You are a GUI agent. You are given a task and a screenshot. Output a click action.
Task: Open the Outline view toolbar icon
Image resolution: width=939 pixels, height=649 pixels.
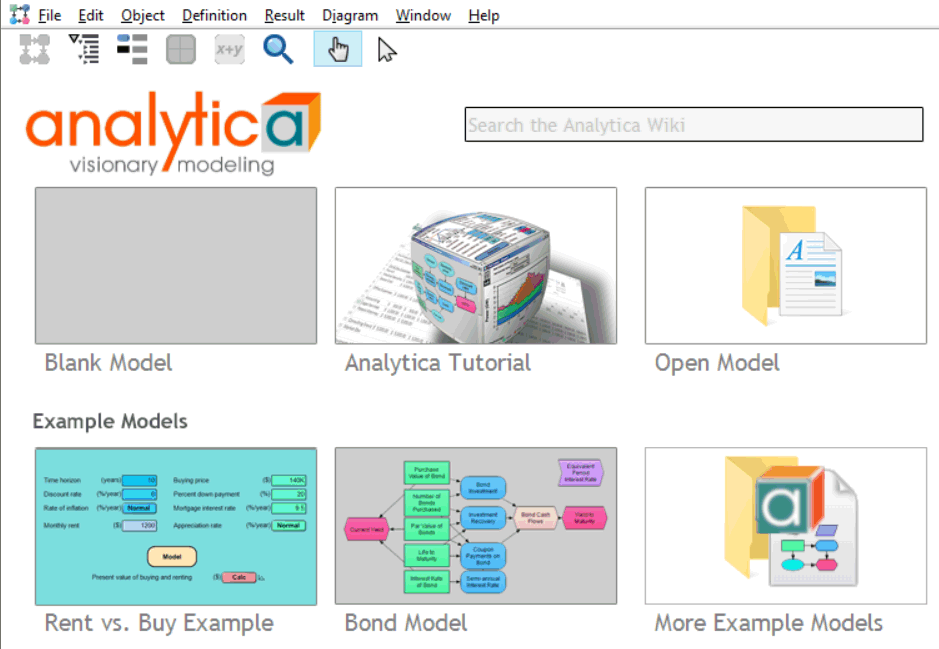(x=84, y=49)
